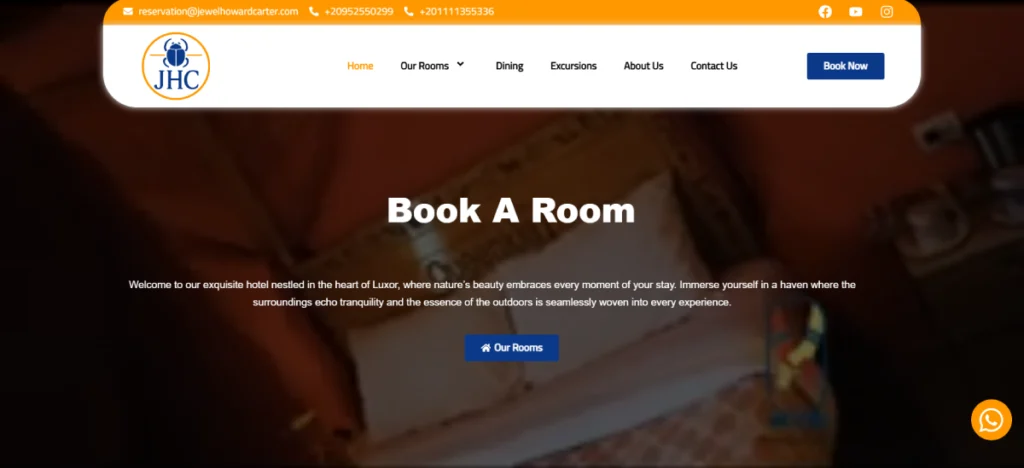Open the About Us page
This screenshot has height=468, width=1024.
point(643,66)
